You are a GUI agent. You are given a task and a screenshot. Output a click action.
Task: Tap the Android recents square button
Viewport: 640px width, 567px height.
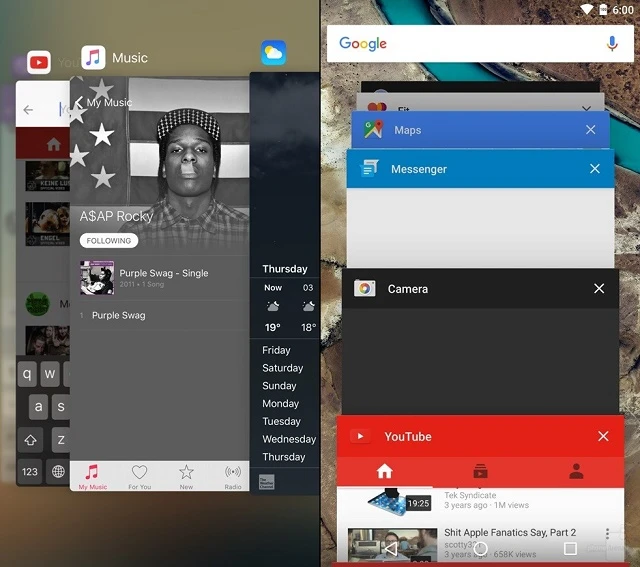[570, 548]
